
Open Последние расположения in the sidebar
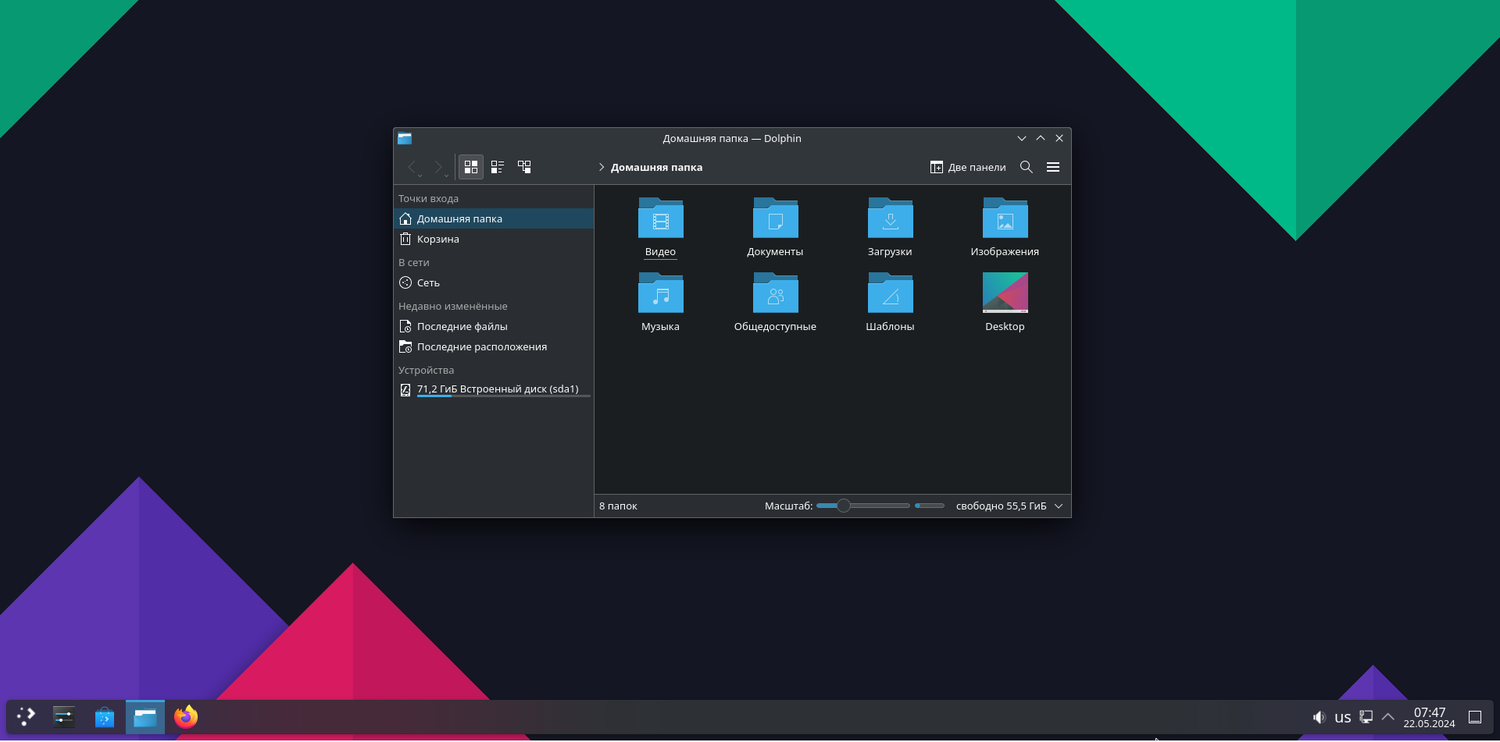pyautogui.click(x=494, y=347)
